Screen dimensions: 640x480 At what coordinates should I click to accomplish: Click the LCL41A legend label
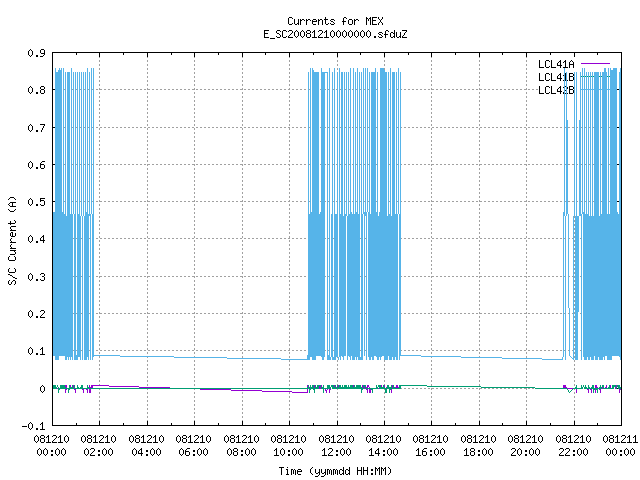pos(556,64)
